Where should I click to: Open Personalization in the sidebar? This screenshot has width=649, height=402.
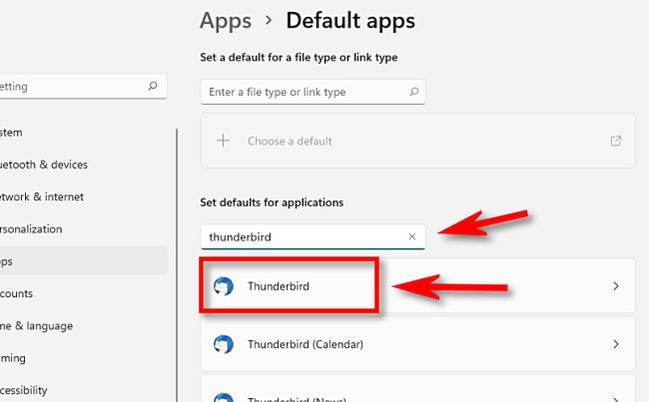click(x=83, y=229)
